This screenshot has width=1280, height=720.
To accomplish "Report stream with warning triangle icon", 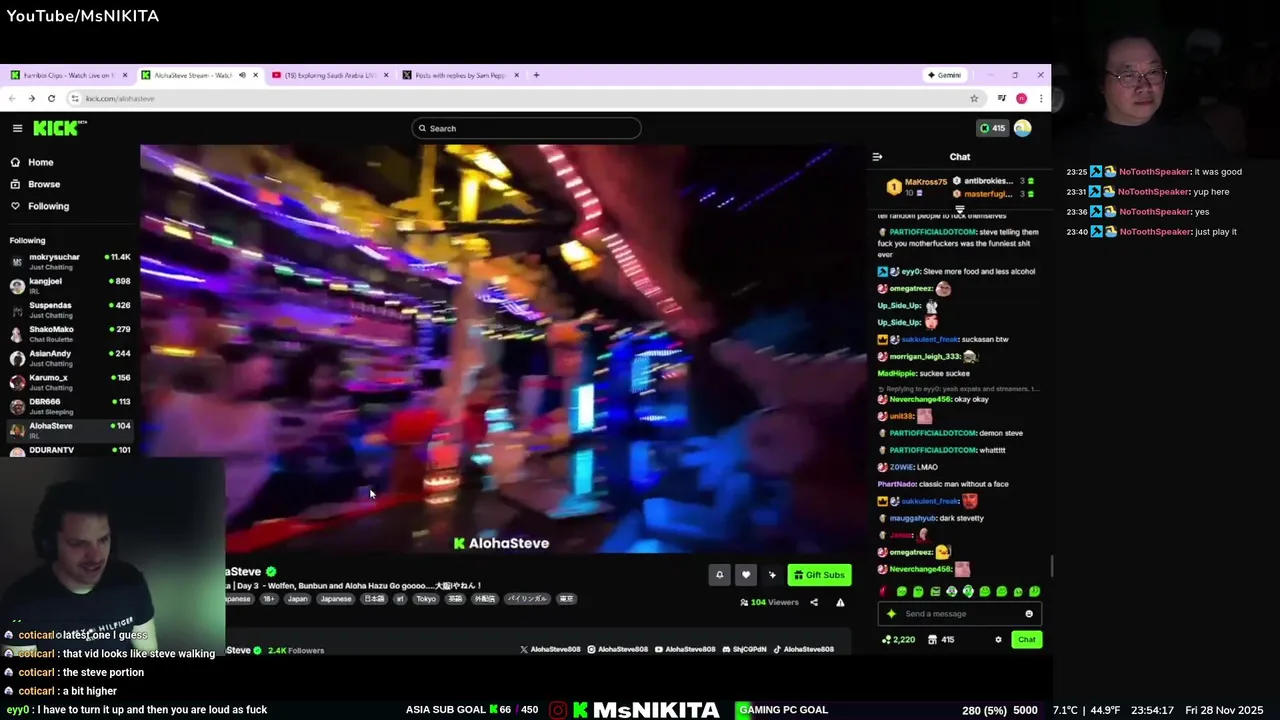I will [840, 602].
